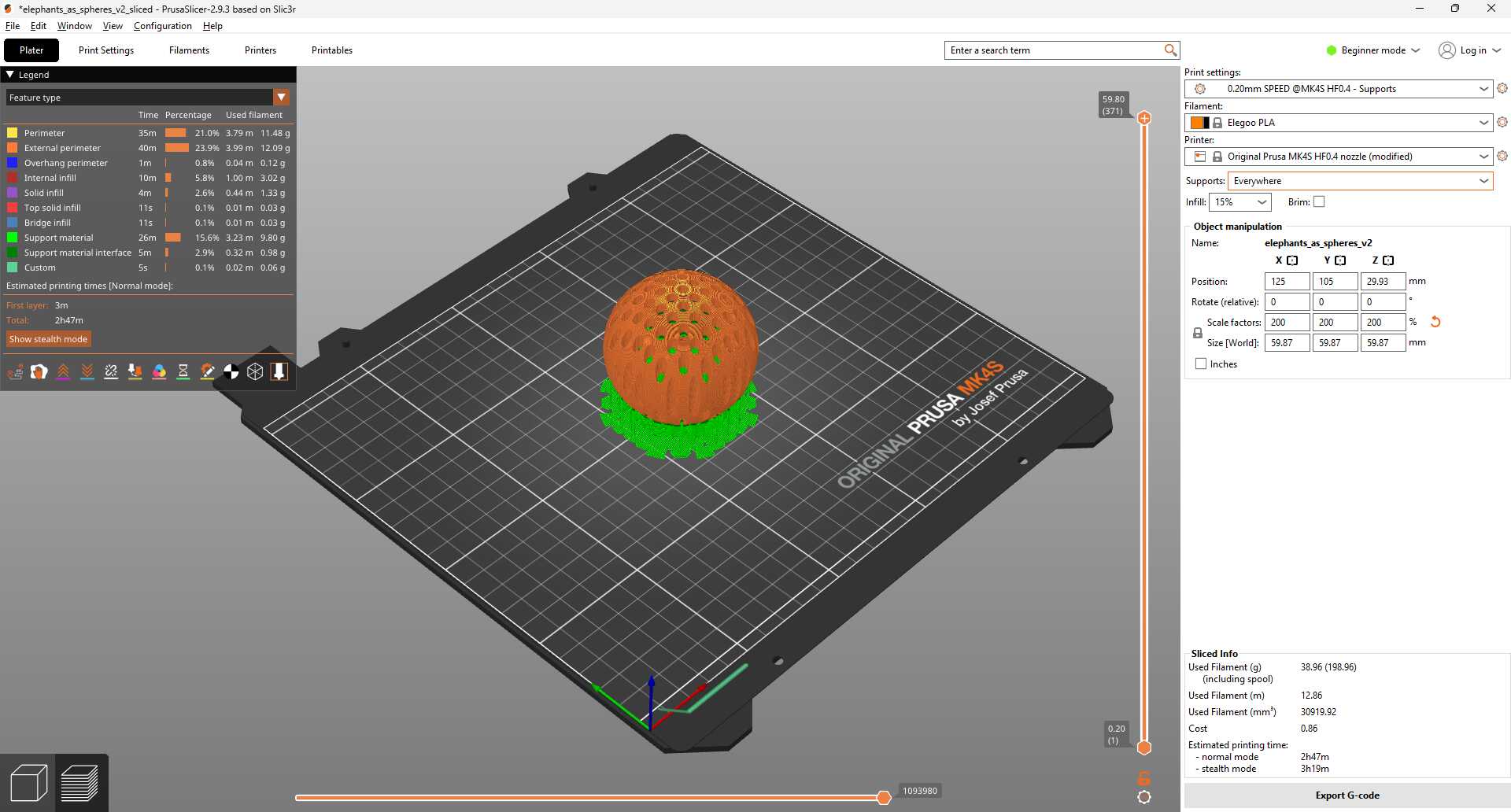Open the Configuration menu
The width and height of the screenshot is (1511, 812).
162,26
